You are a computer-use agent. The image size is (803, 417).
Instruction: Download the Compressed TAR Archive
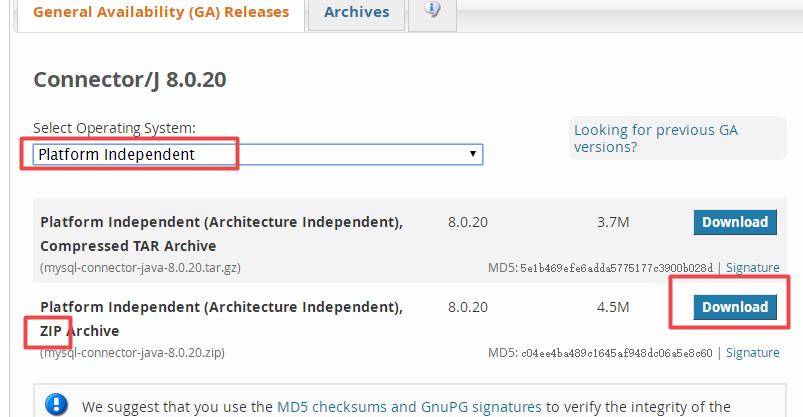[734, 222]
